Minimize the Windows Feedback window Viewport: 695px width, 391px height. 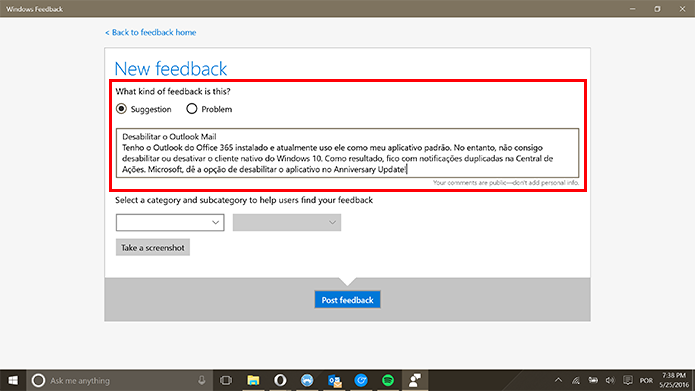pos(633,9)
